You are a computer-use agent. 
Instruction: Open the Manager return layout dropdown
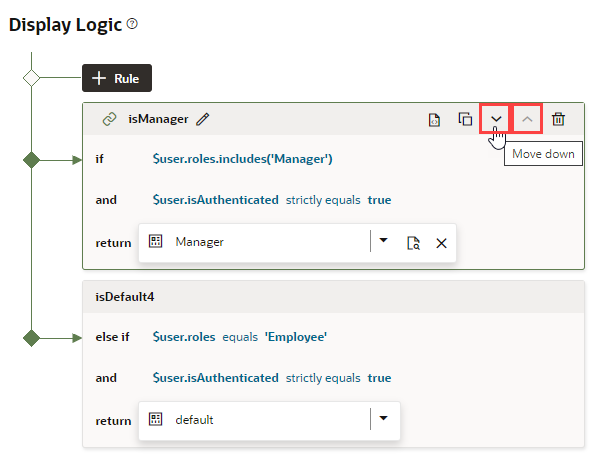tap(383, 241)
